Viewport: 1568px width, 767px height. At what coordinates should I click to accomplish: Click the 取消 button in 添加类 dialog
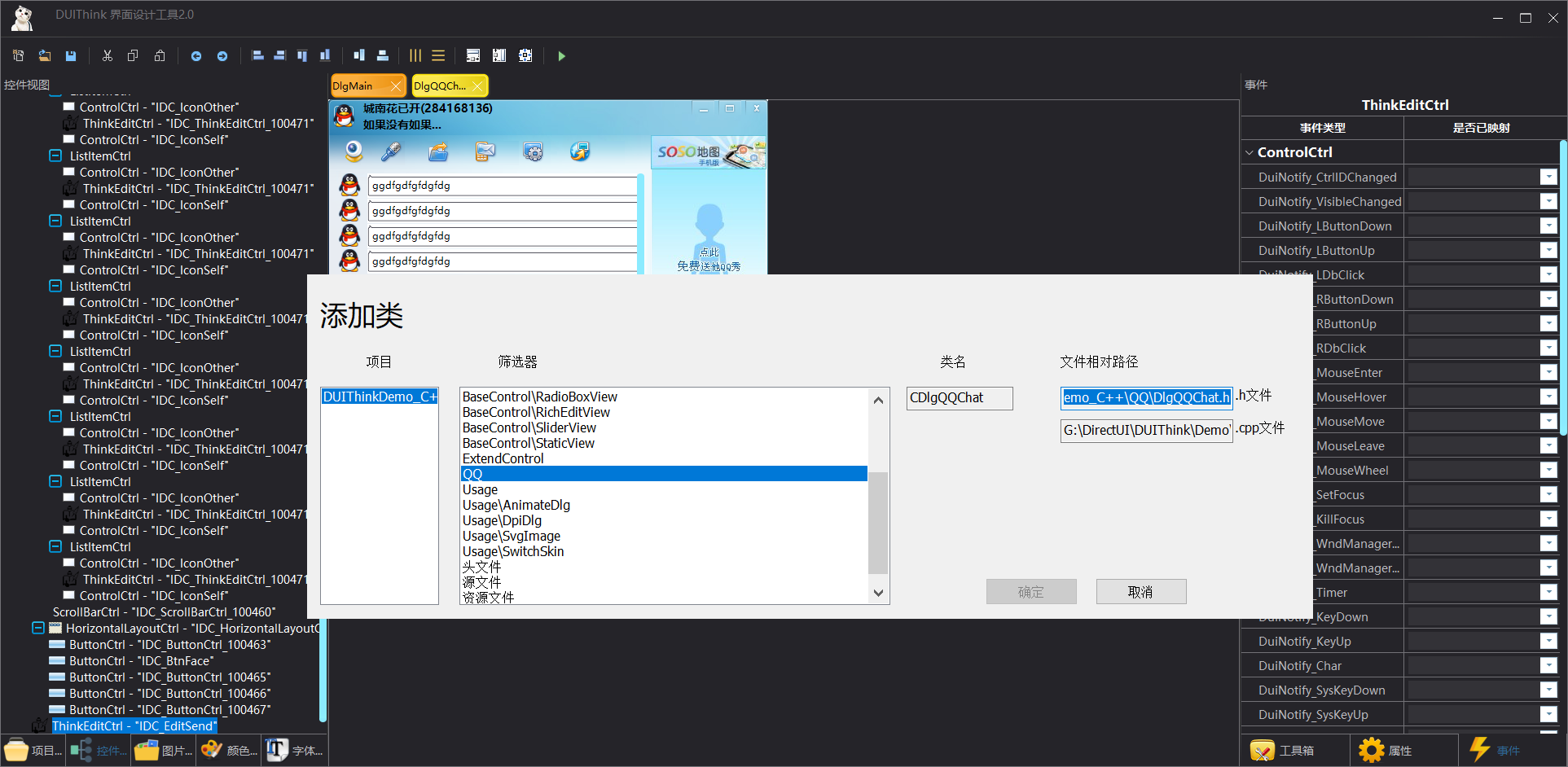1140,592
